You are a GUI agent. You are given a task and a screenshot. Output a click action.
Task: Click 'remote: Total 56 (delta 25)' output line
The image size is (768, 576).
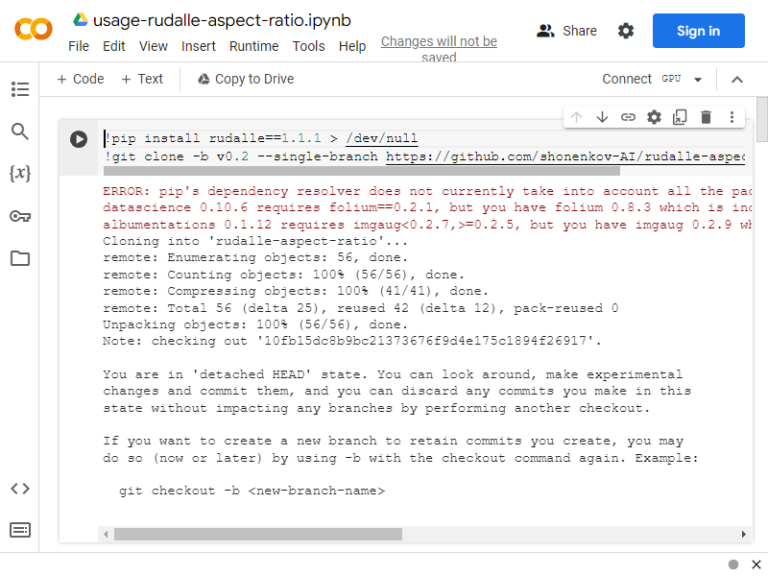click(360, 308)
